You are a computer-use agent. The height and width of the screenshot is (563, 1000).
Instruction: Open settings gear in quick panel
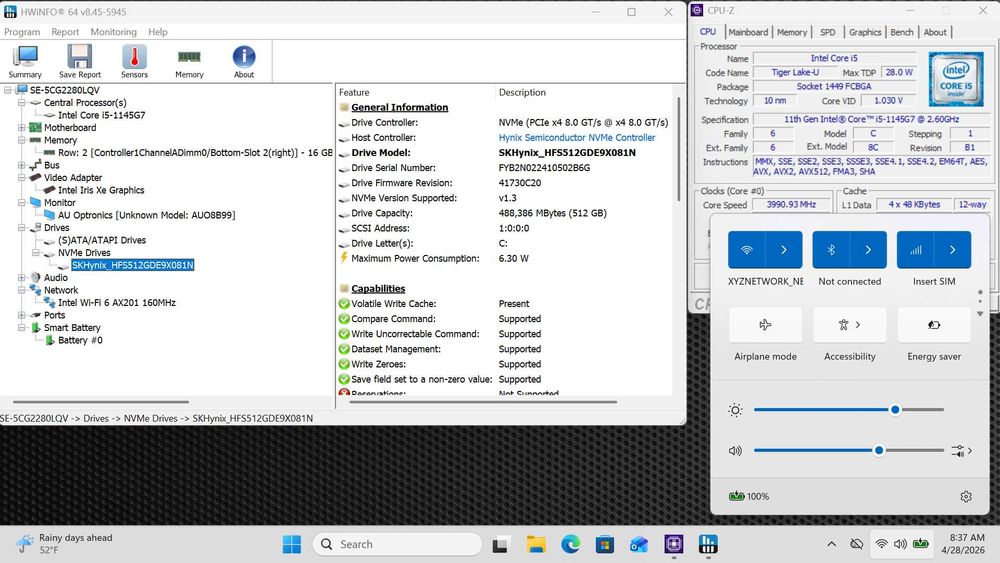(966, 497)
